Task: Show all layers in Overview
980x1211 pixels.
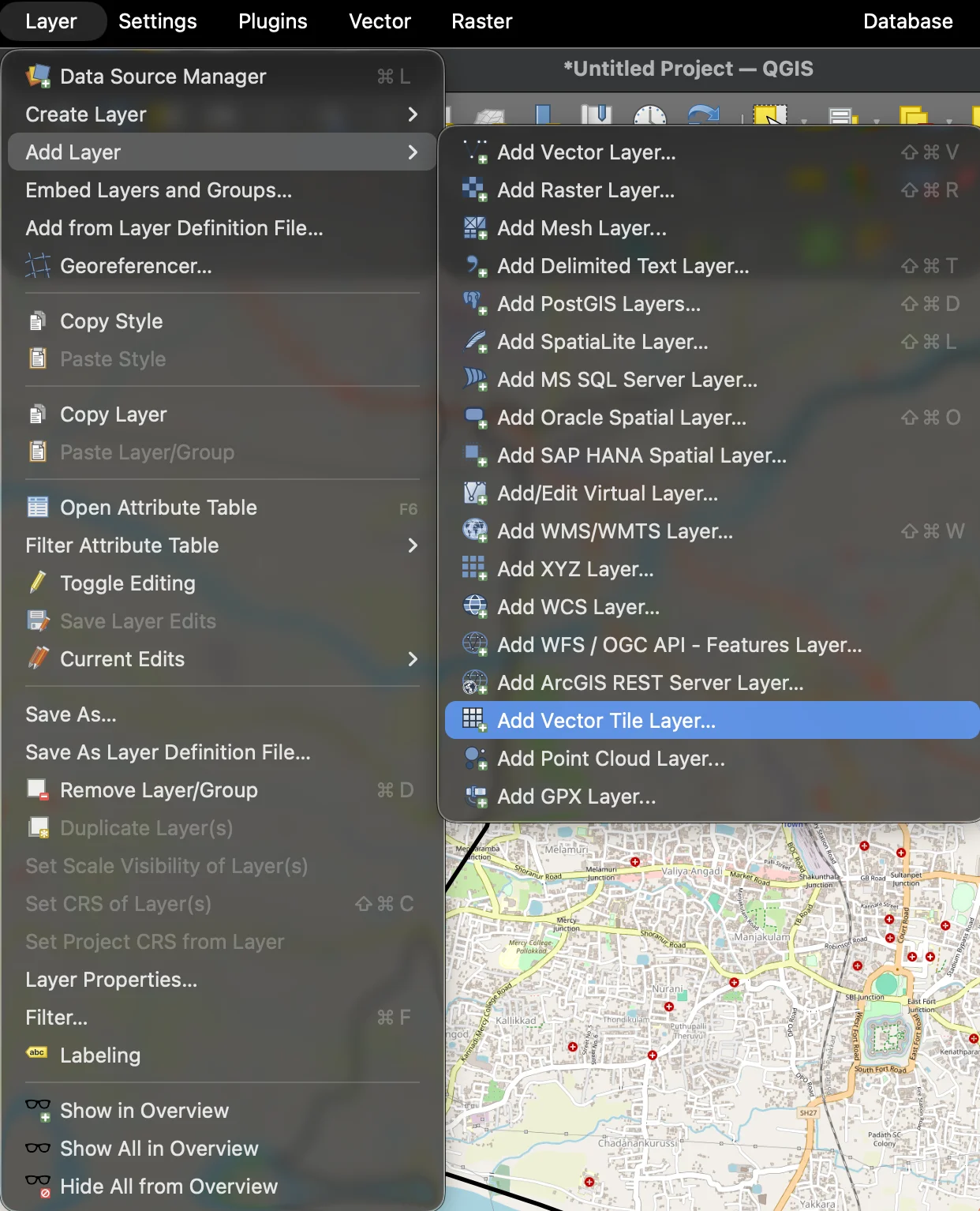Action: tap(158, 1149)
